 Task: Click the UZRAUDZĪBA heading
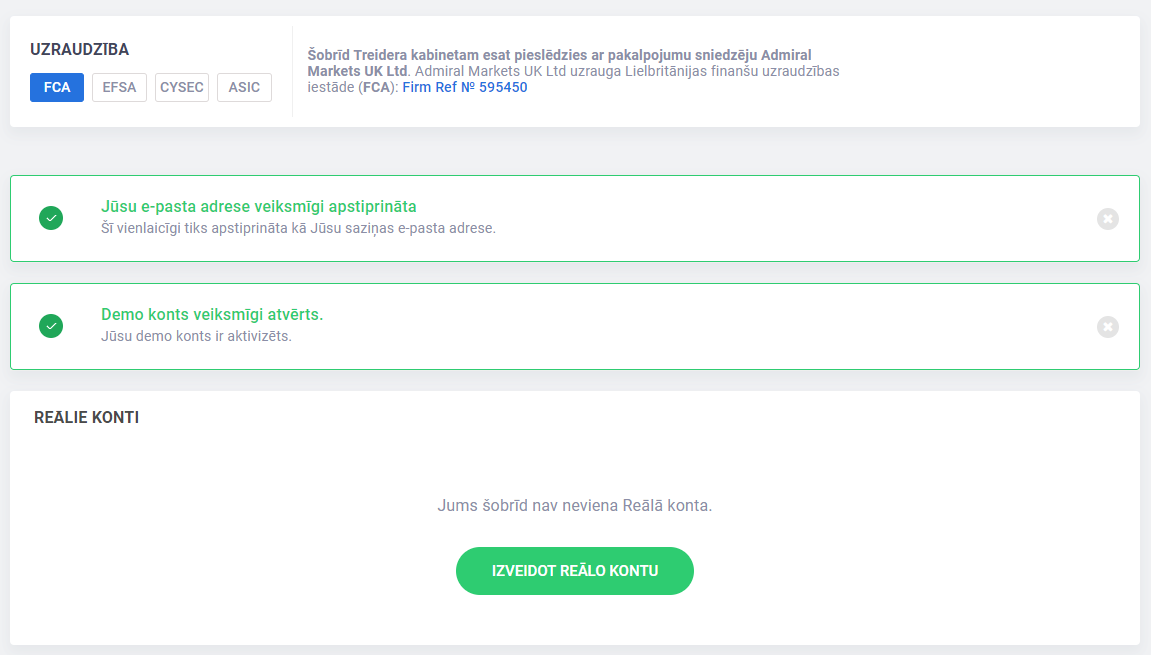[79, 49]
